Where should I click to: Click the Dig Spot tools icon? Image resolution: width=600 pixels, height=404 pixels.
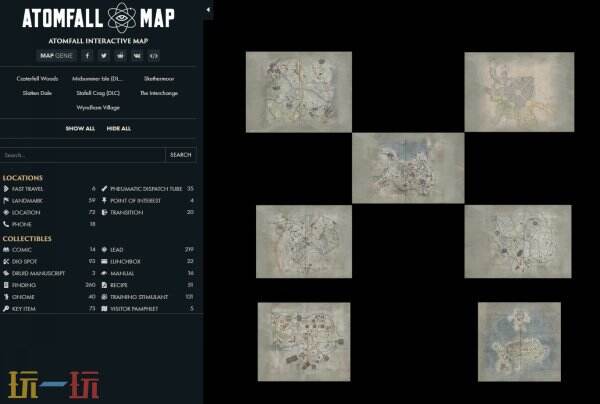(x=6, y=262)
